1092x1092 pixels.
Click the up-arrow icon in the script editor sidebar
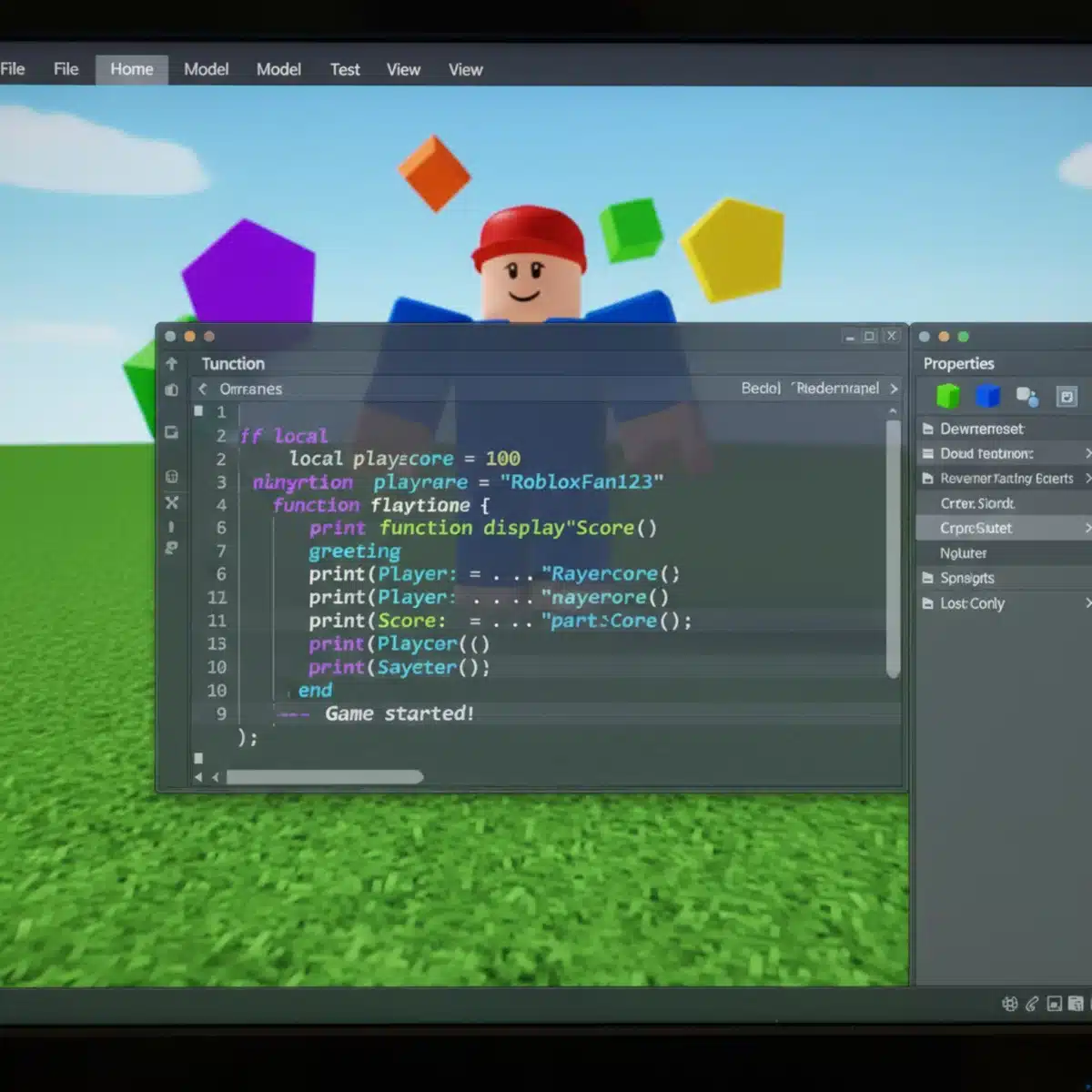[x=172, y=363]
